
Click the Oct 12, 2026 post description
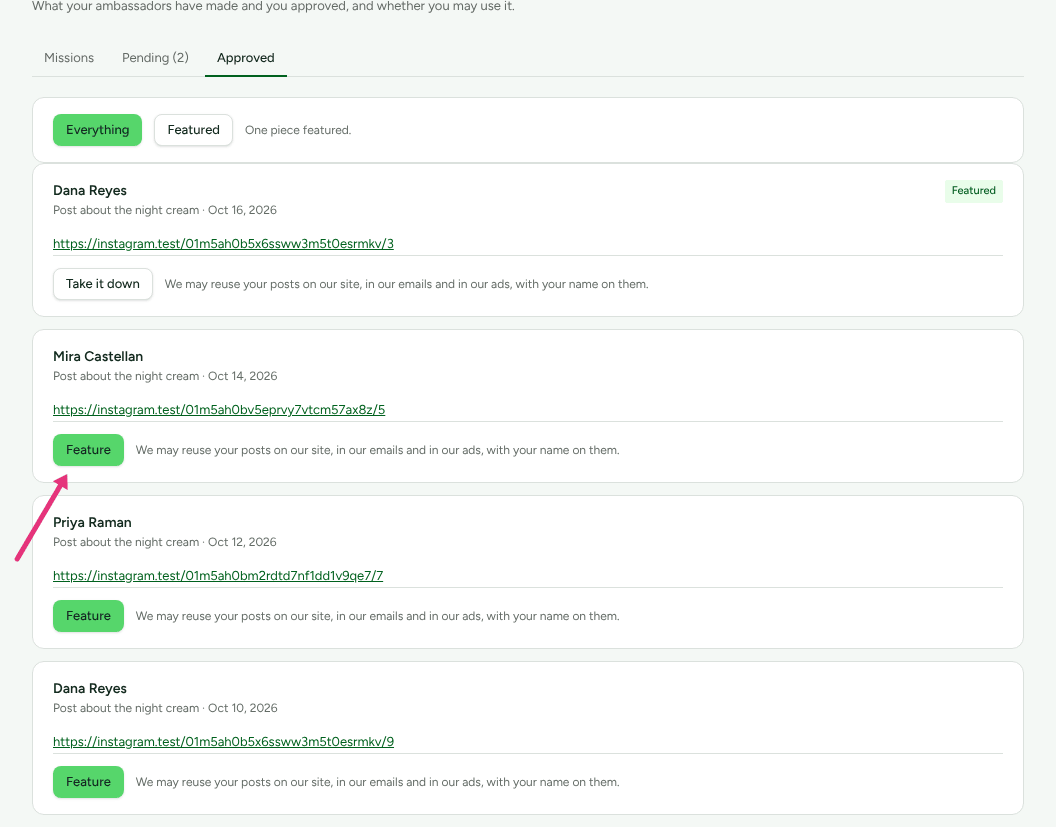[x=165, y=542]
